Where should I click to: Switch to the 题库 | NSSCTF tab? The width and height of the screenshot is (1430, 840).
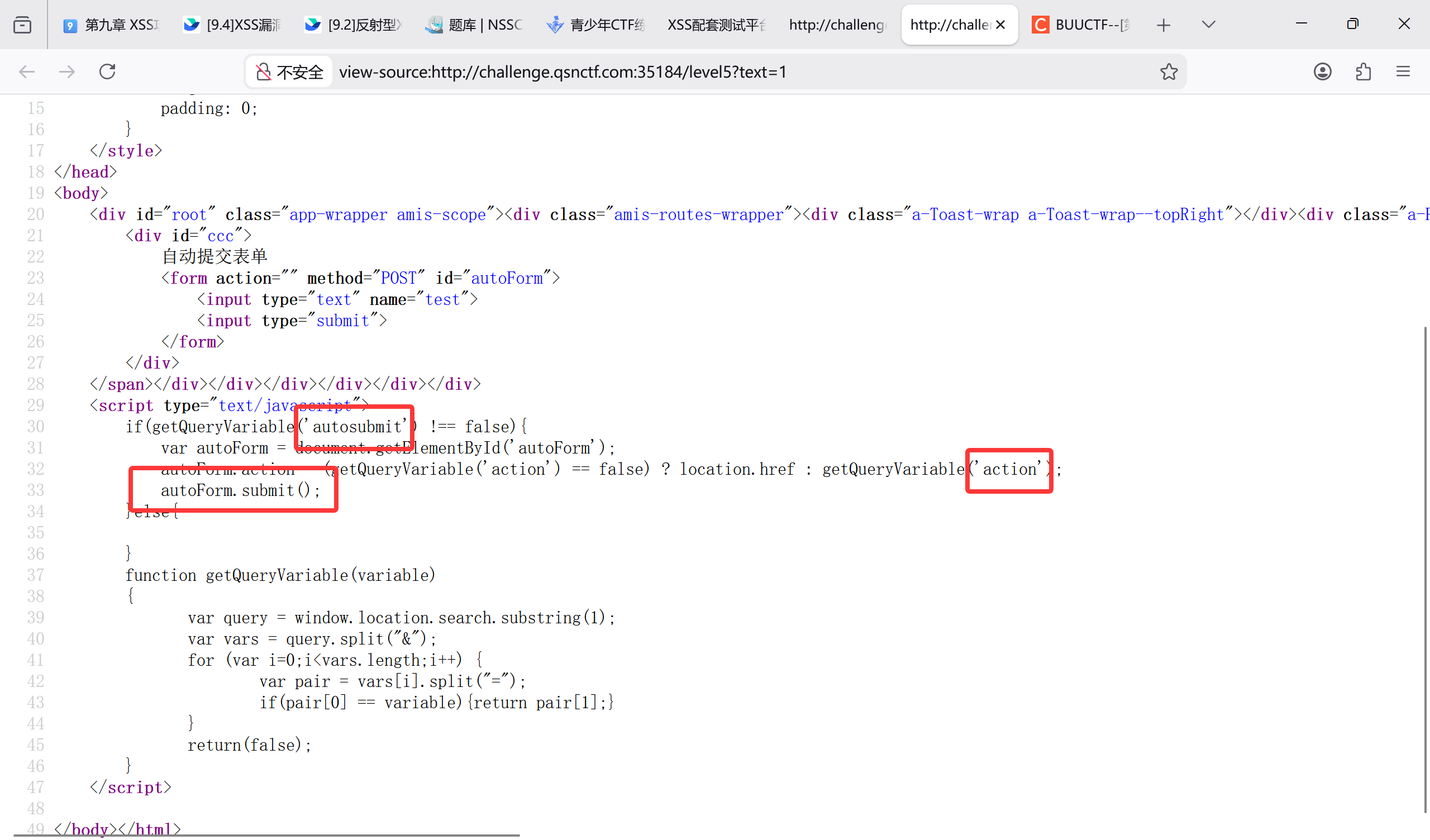click(x=474, y=25)
